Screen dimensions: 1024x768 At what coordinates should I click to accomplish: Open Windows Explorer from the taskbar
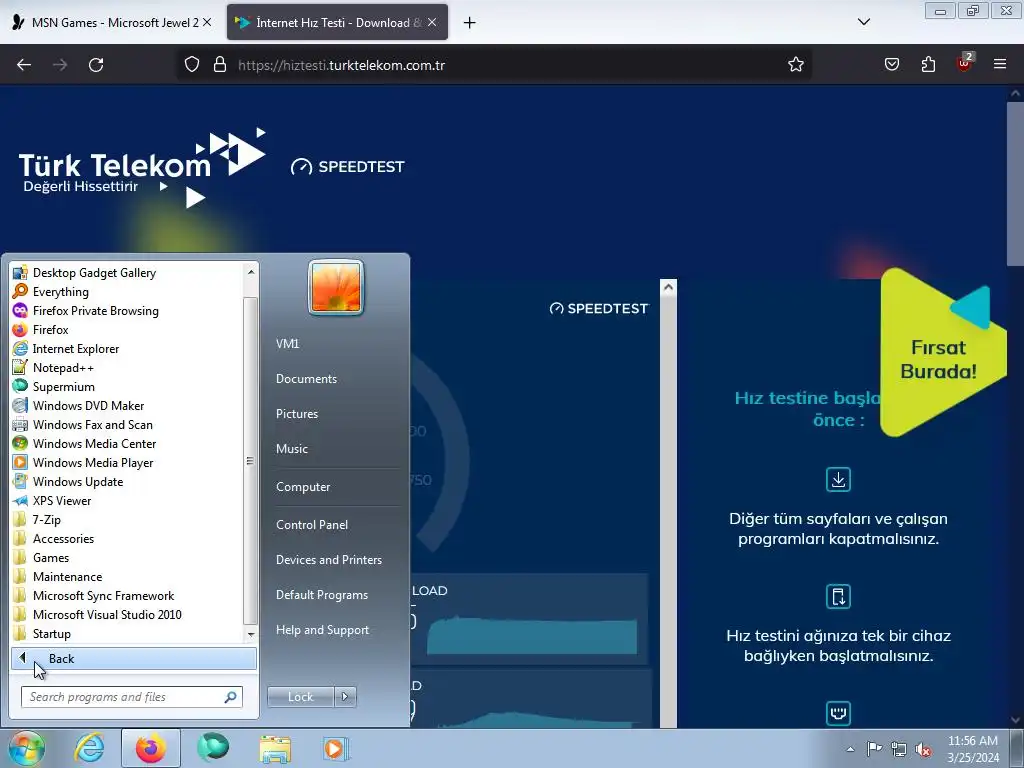pyautogui.click(x=275, y=748)
